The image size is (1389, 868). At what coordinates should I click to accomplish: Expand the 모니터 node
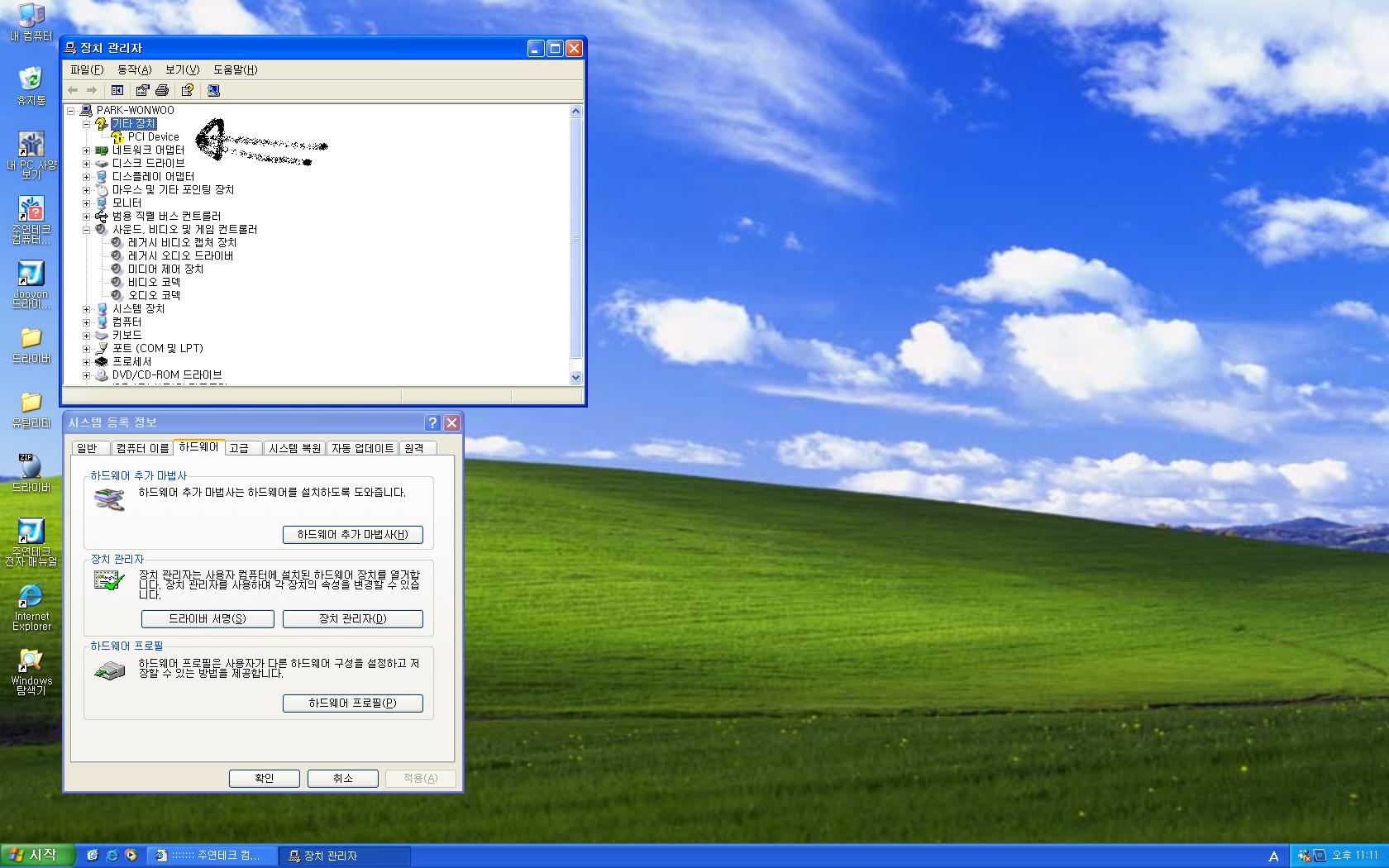pos(86,203)
